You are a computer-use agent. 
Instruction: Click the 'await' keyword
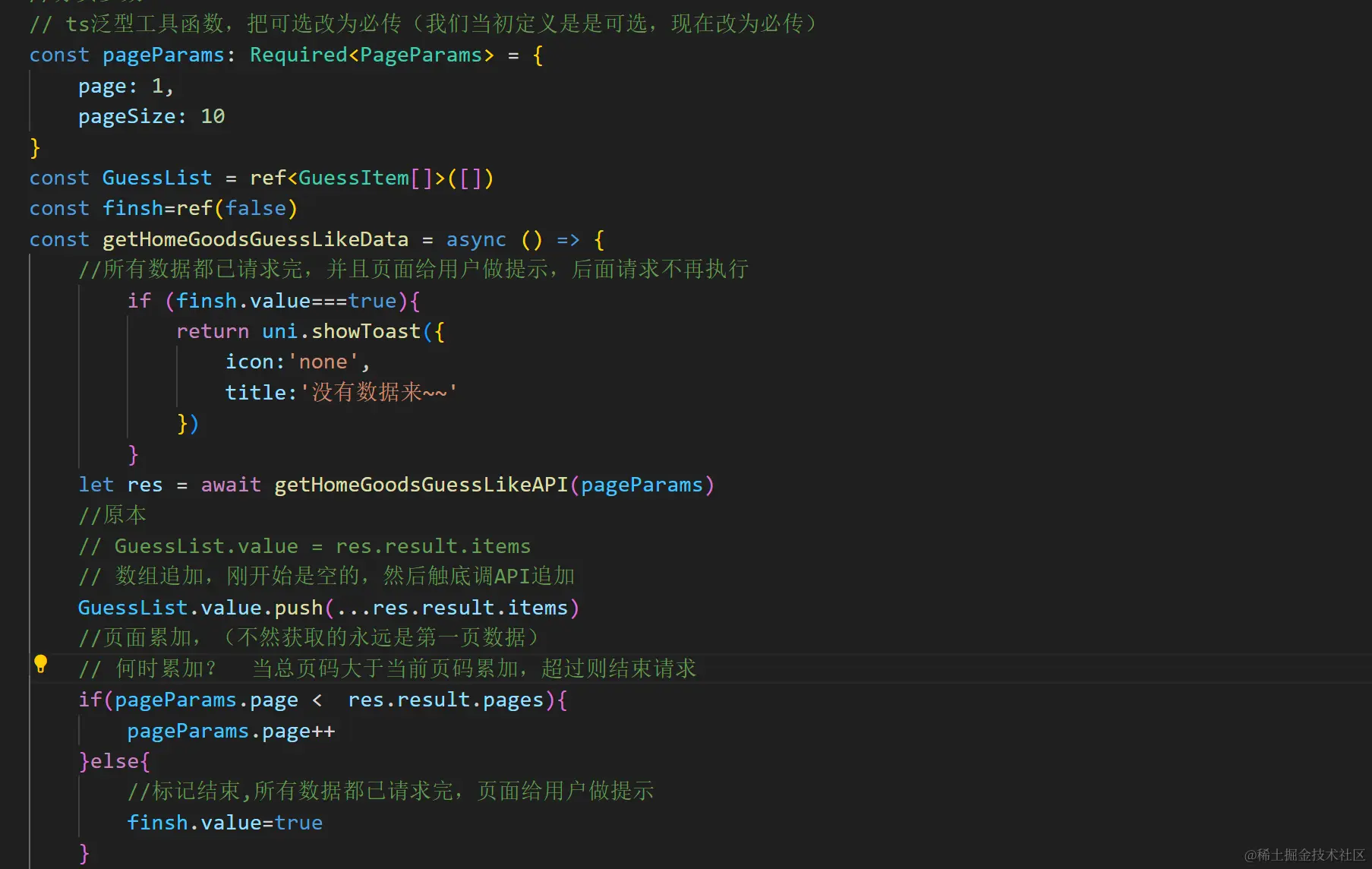[231, 485]
